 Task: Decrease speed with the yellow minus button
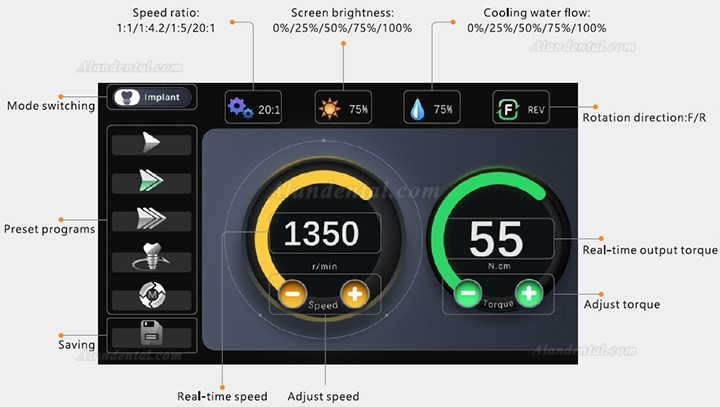pyautogui.click(x=292, y=294)
